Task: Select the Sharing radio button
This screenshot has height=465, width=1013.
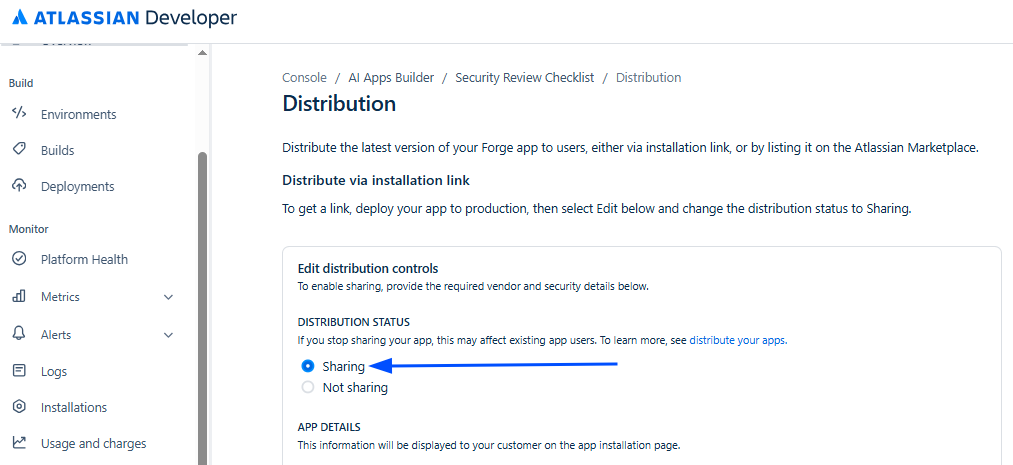Action: 308,366
